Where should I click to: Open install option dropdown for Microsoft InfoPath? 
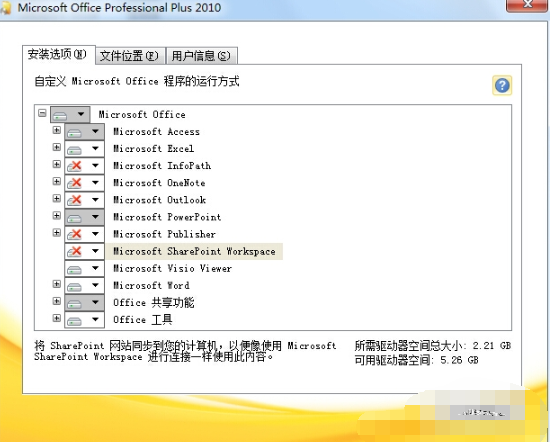point(95,165)
